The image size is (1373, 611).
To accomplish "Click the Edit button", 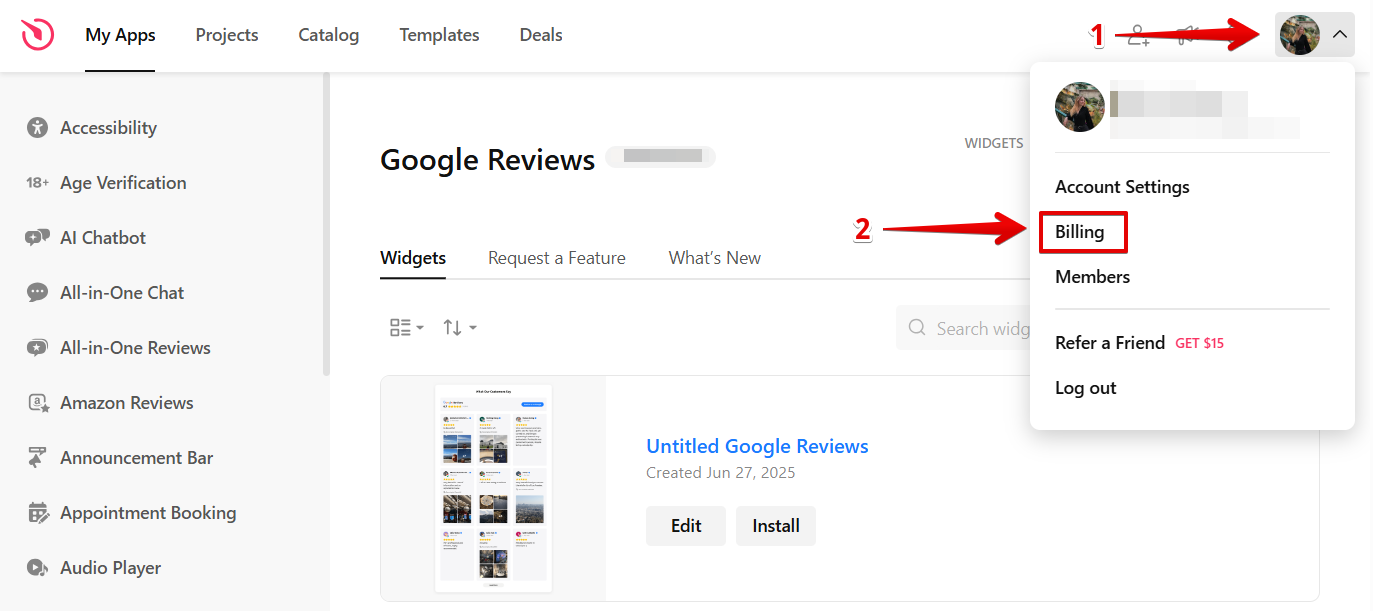I will tap(686, 526).
